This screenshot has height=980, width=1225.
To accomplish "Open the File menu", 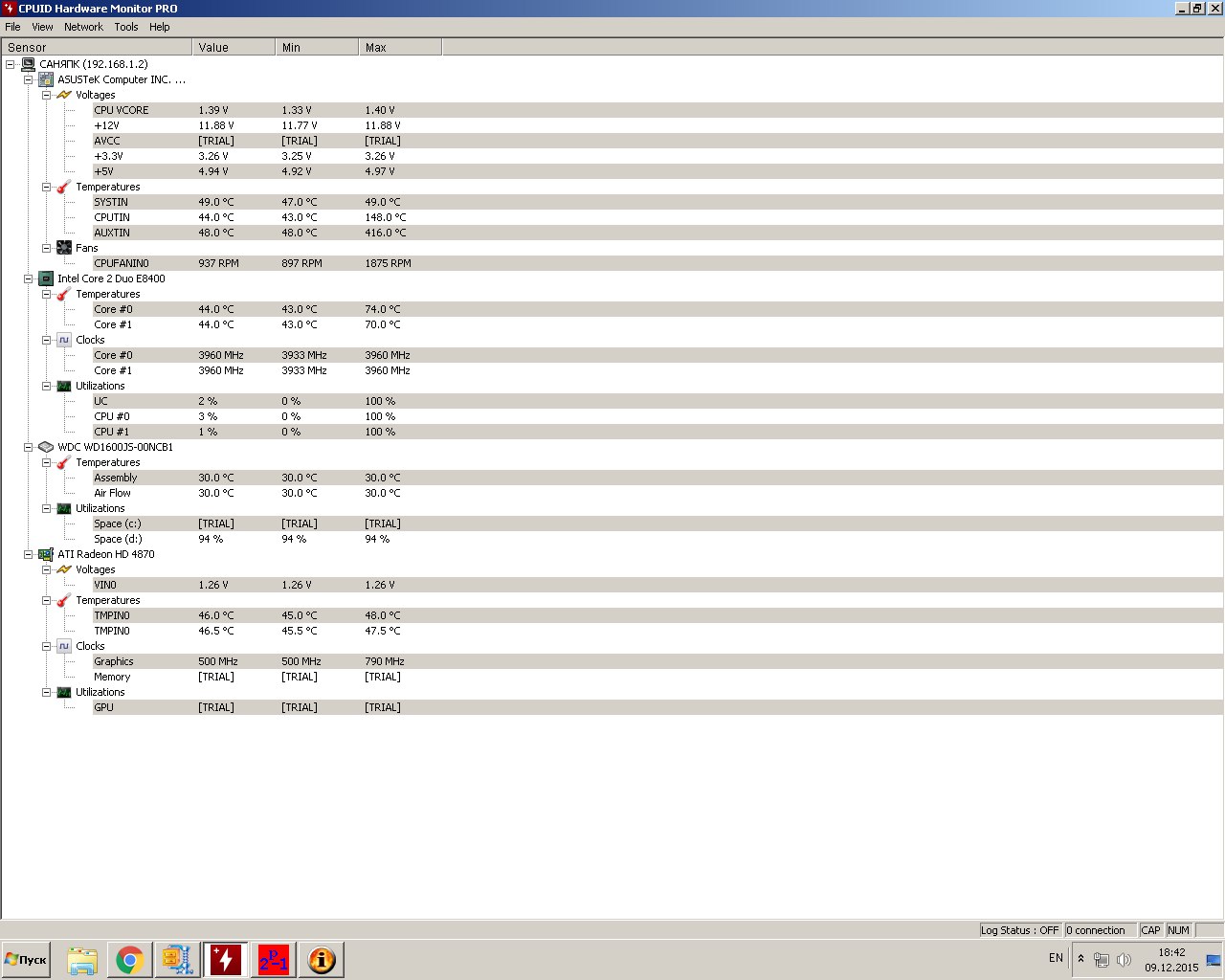I will (x=12, y=27).
